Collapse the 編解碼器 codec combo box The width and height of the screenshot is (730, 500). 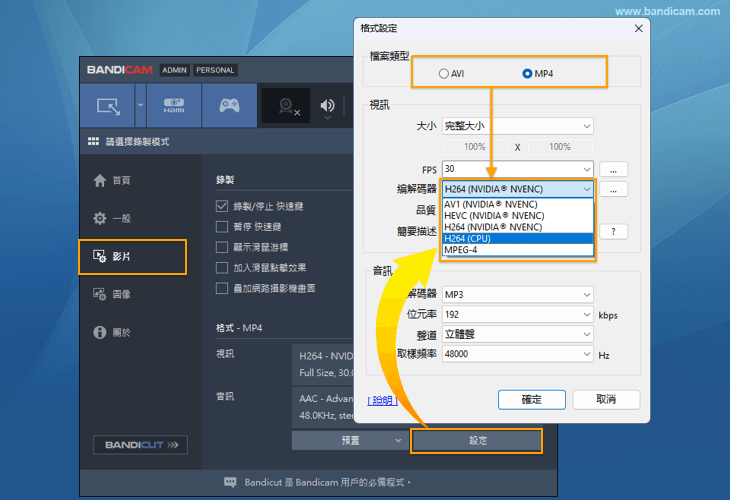pos(518,189)
